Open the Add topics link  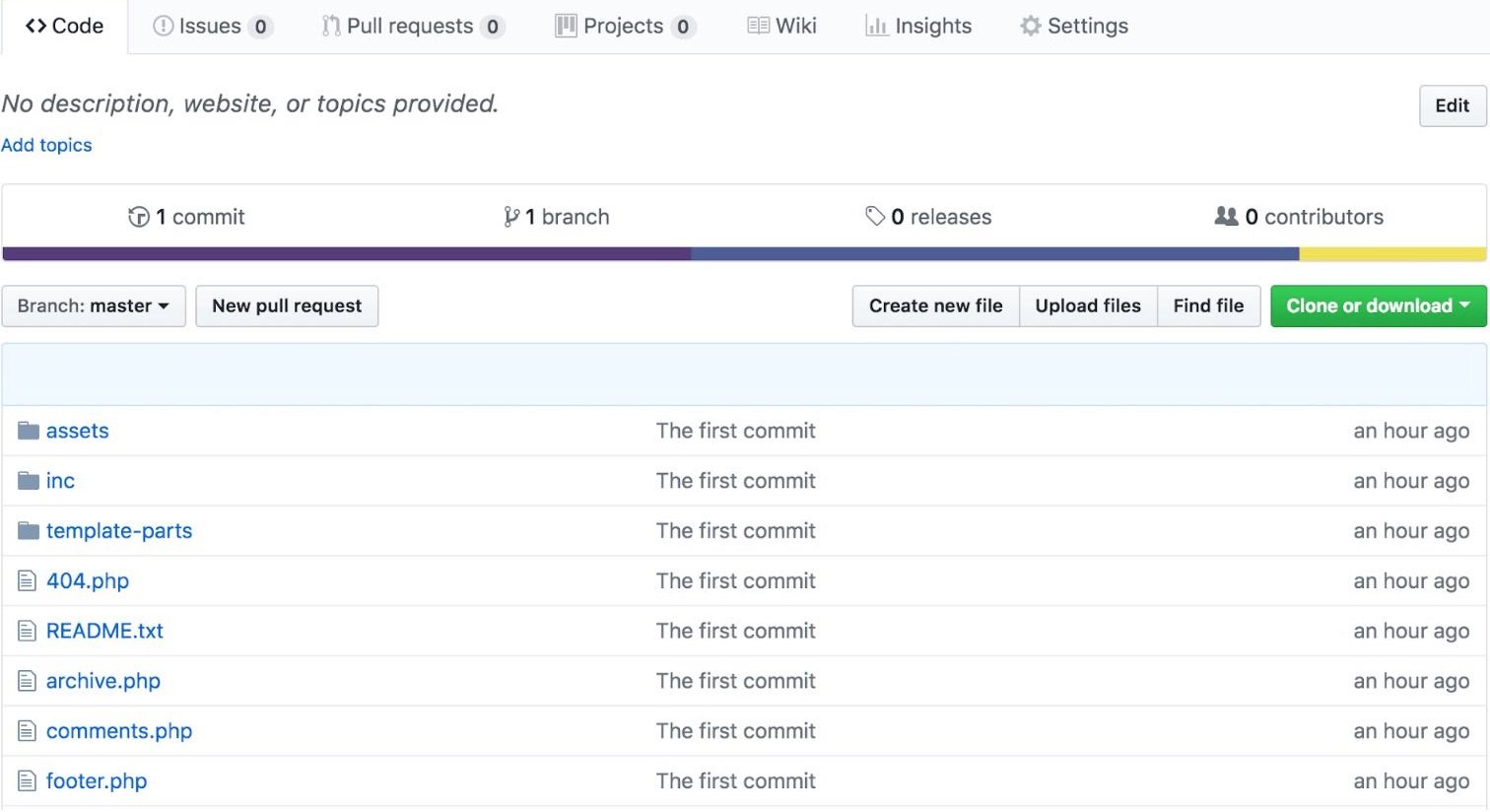click(46, 145)
